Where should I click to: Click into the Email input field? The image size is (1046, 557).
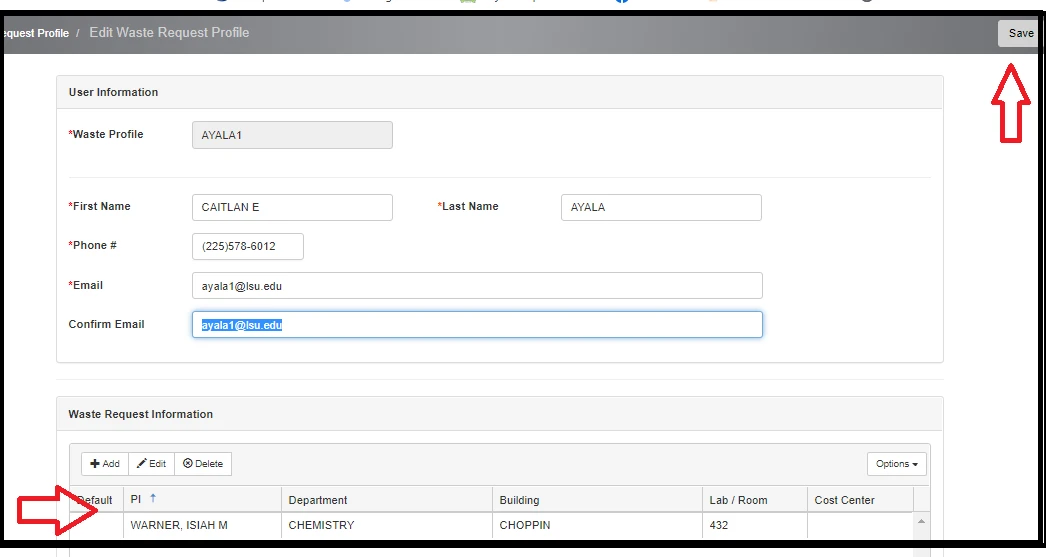(x=477, y=286)
